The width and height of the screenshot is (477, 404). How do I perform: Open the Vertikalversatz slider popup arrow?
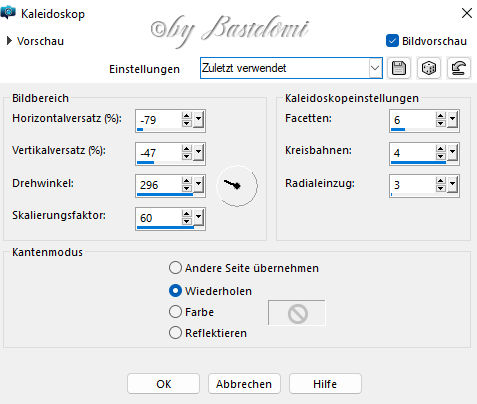pos(198,153)
